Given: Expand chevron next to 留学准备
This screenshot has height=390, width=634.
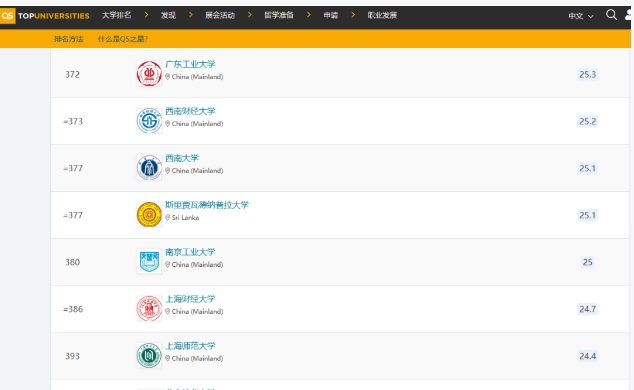Looking at the screenshot, I should [x=309, y=15].
